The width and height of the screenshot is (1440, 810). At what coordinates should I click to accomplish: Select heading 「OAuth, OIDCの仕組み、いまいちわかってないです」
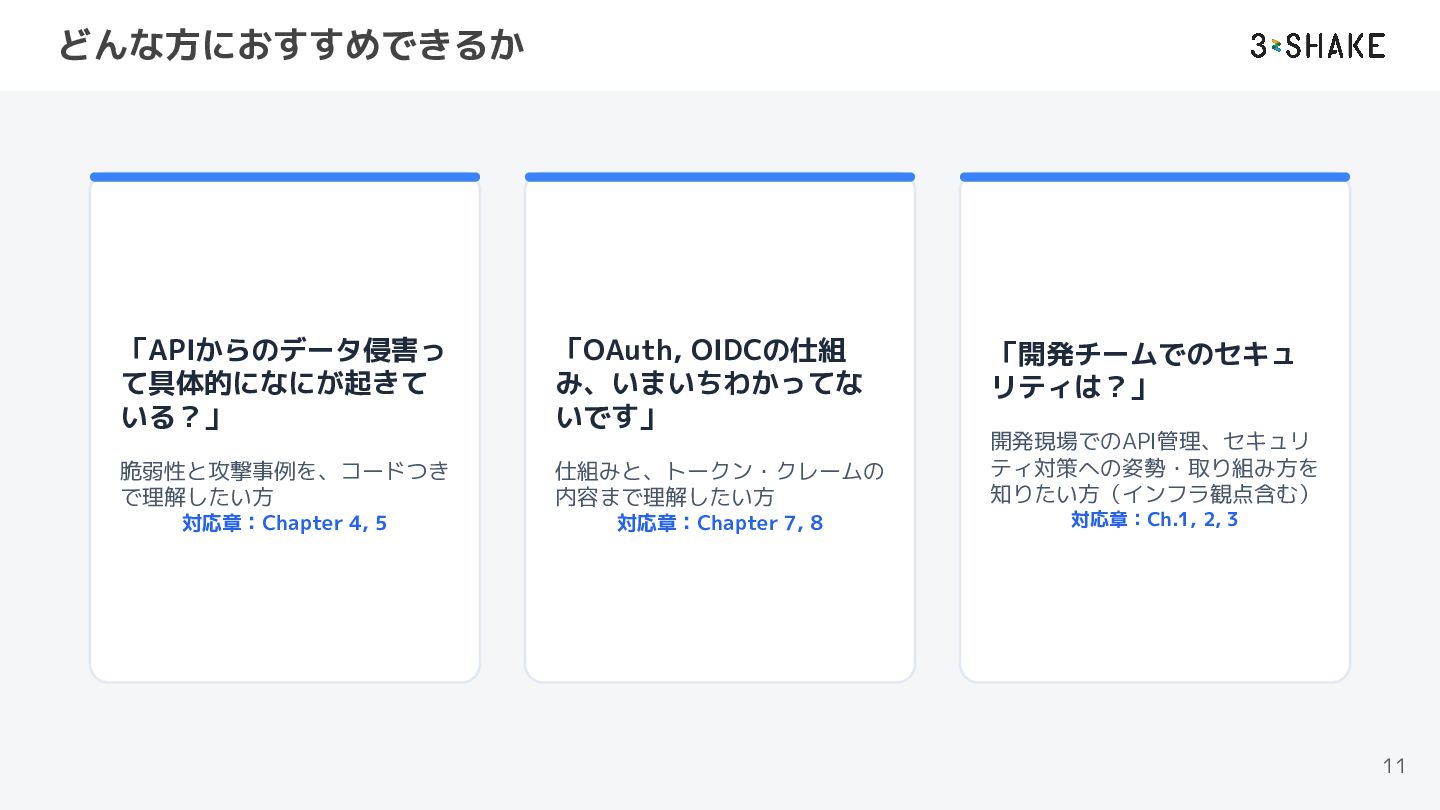[709, 383]
